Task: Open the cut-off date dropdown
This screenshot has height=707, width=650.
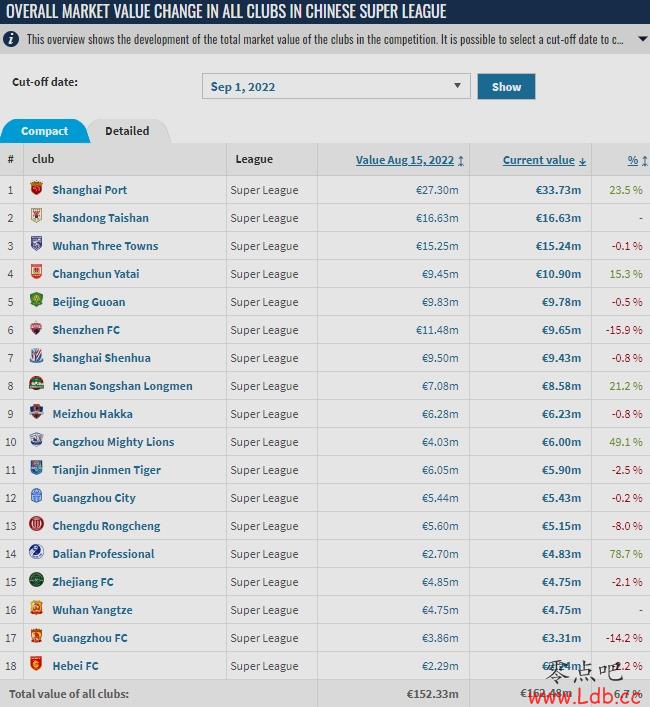Action: tap(336, 86)
